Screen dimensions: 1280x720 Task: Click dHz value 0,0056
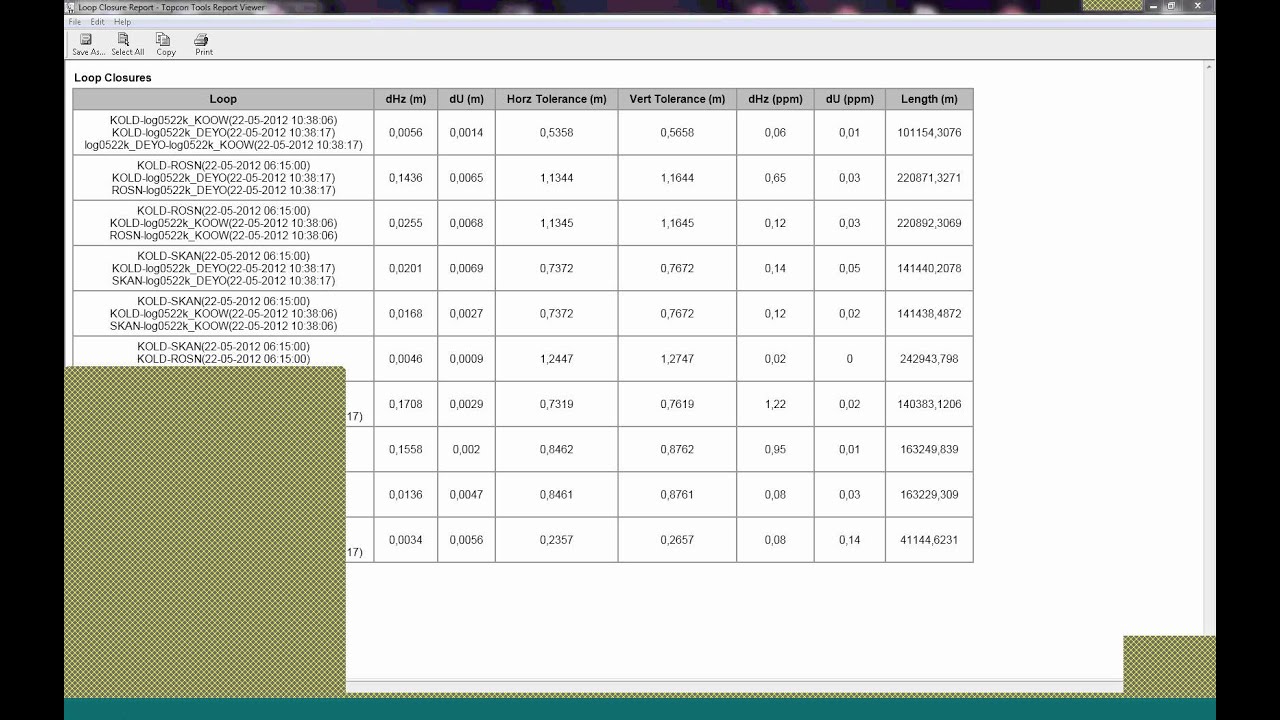tap(406, 132)
